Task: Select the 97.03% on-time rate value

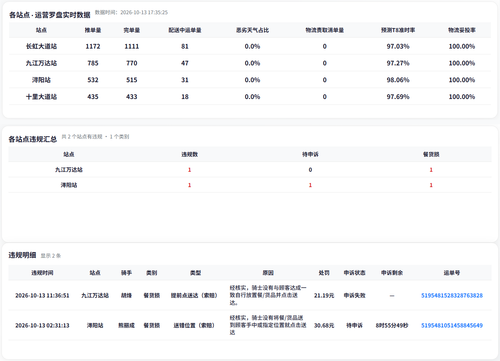Action: click(398, 46)
